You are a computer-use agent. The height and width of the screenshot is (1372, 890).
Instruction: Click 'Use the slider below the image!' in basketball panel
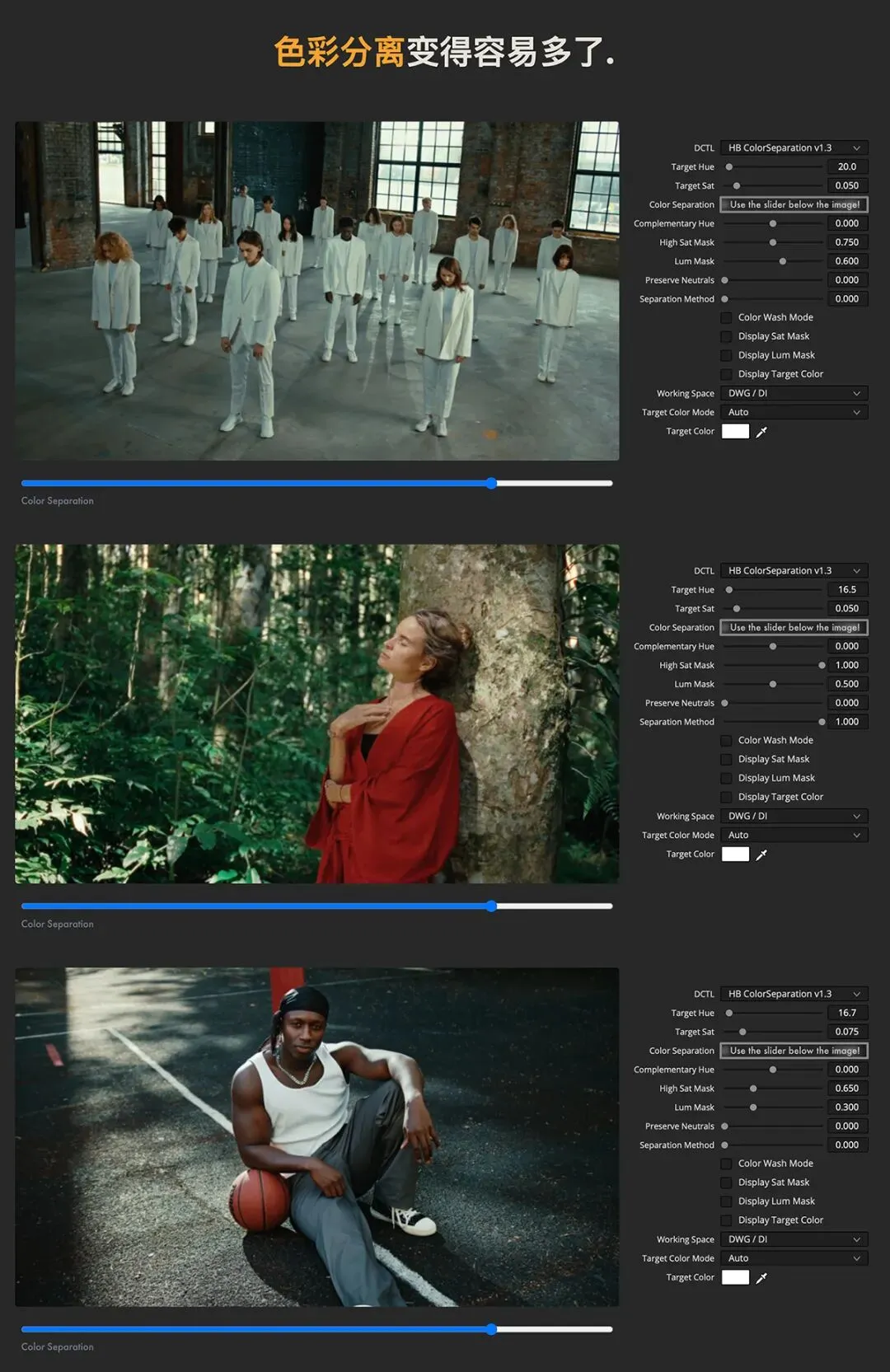coord(794,1051)
